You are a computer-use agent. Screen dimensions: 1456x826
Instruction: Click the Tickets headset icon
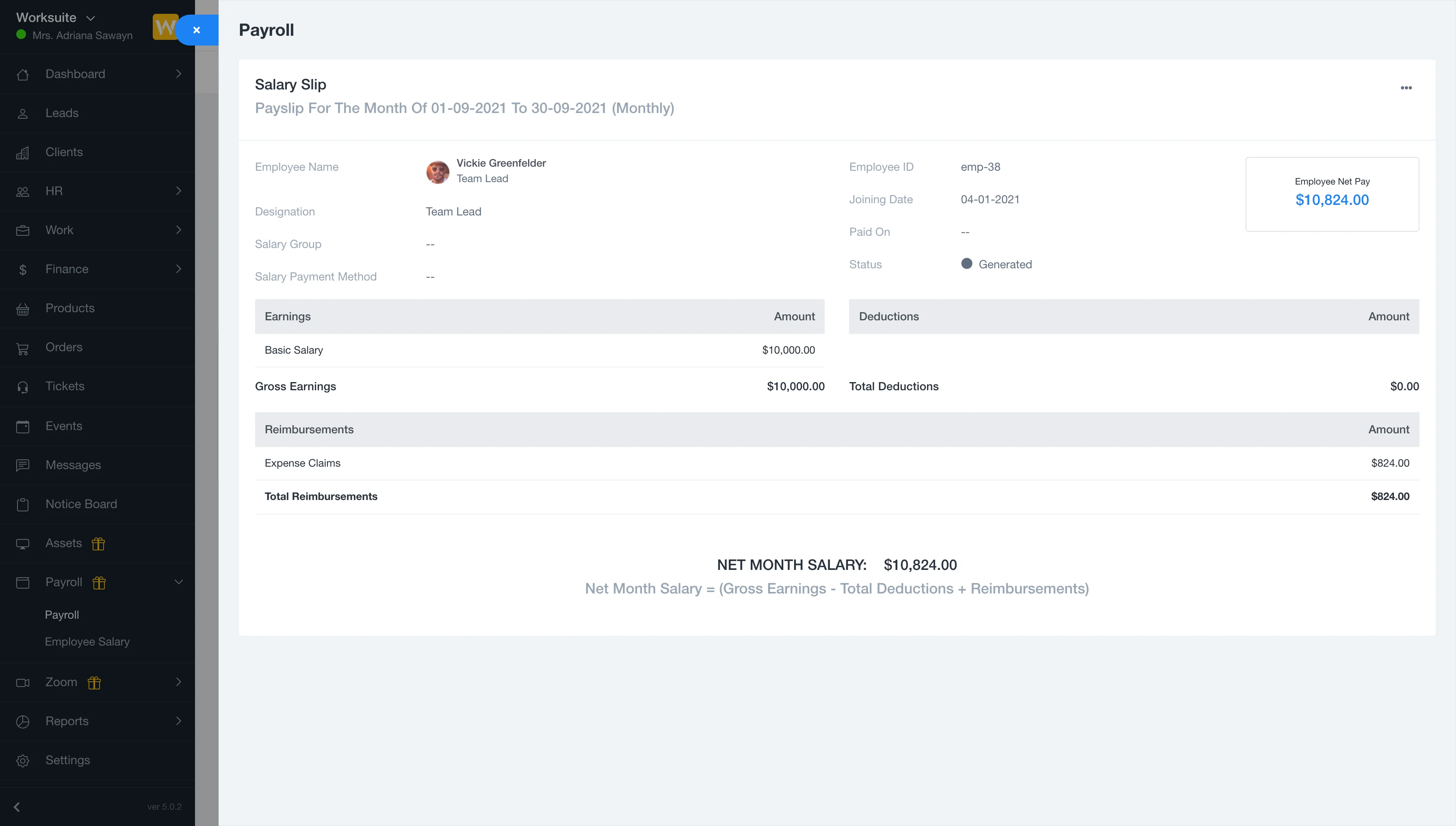tap(23, 387)
